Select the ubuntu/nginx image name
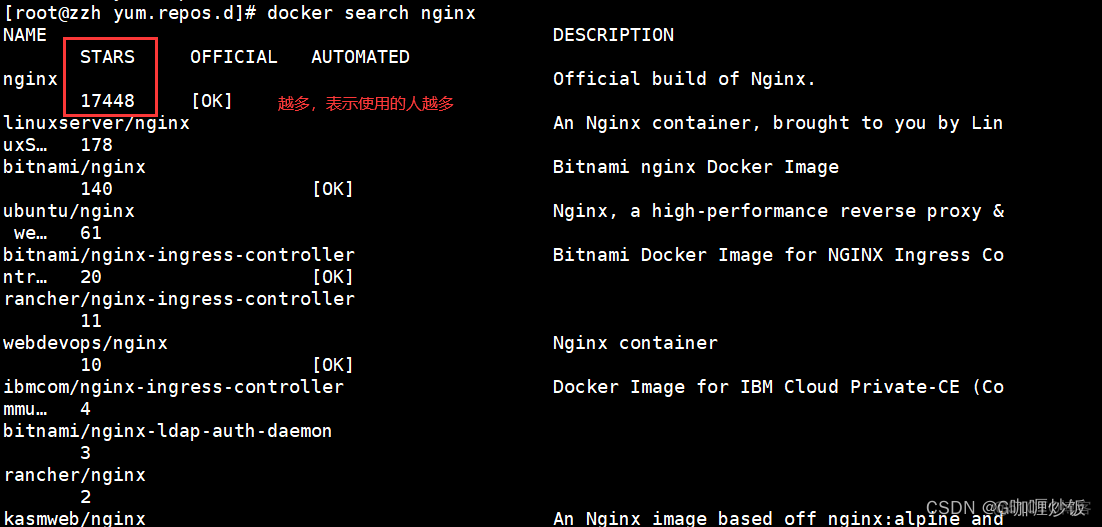Image resolution: width=1102 pixels, height=527 pixels. (69, 211)
